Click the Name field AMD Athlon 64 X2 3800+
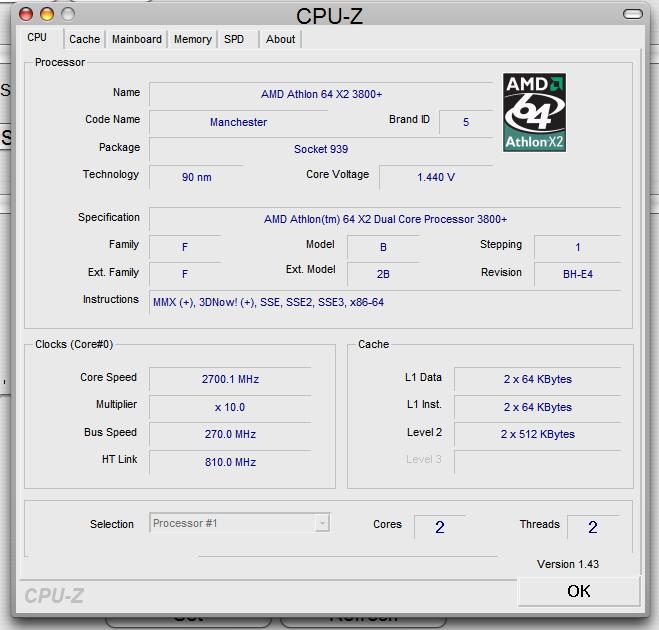Screen dimensions: 659x630 click(x=321, y=94)
